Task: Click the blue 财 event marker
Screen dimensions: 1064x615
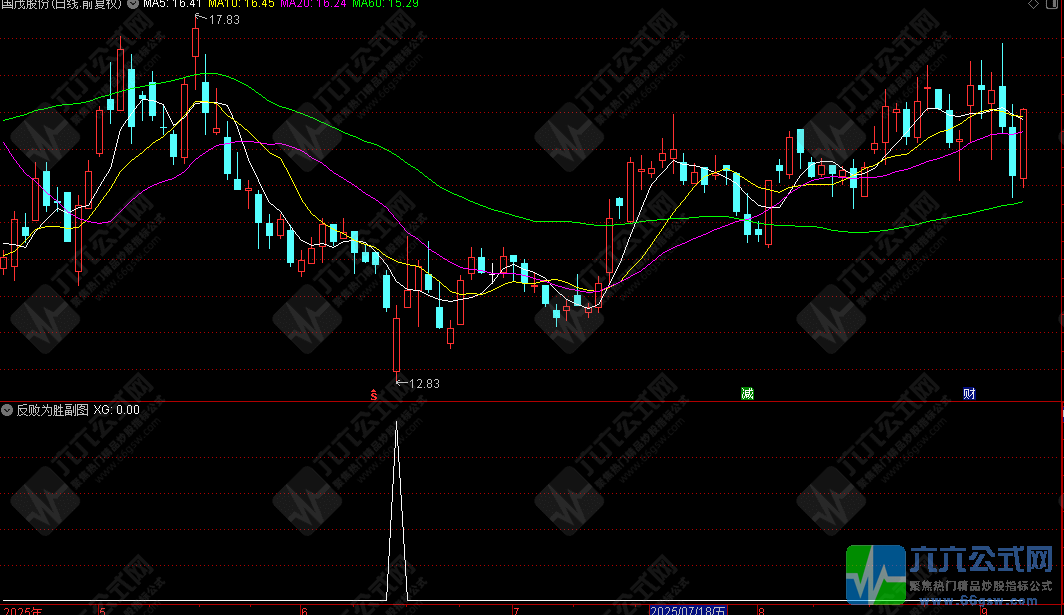Action: (x=969, y=393)
